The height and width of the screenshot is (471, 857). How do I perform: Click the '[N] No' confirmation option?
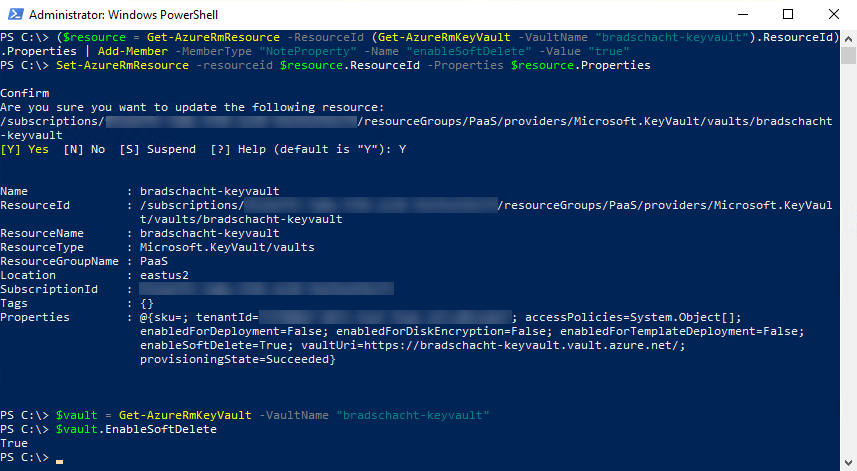(x=83, y=149)
